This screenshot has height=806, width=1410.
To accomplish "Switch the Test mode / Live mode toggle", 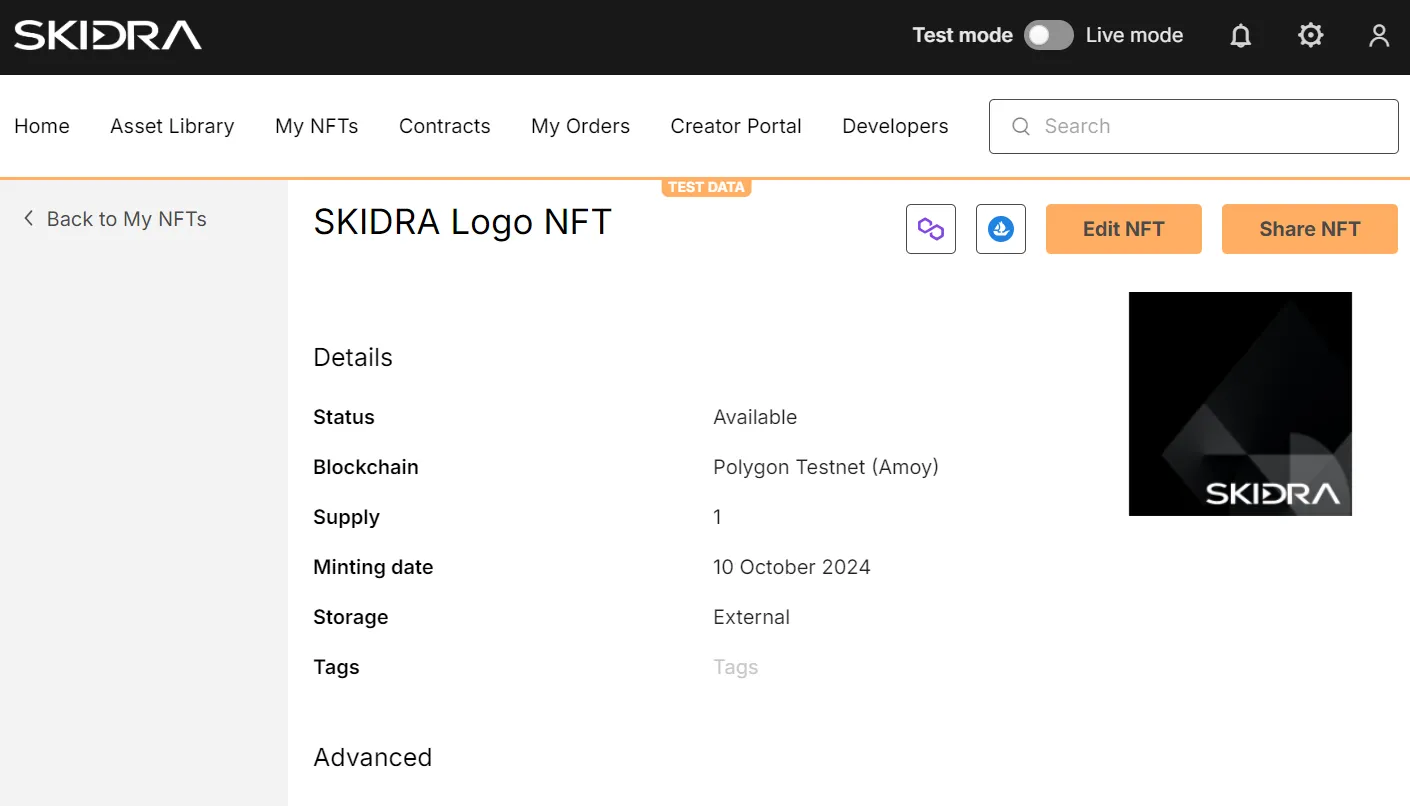I will coord(1049,35).
